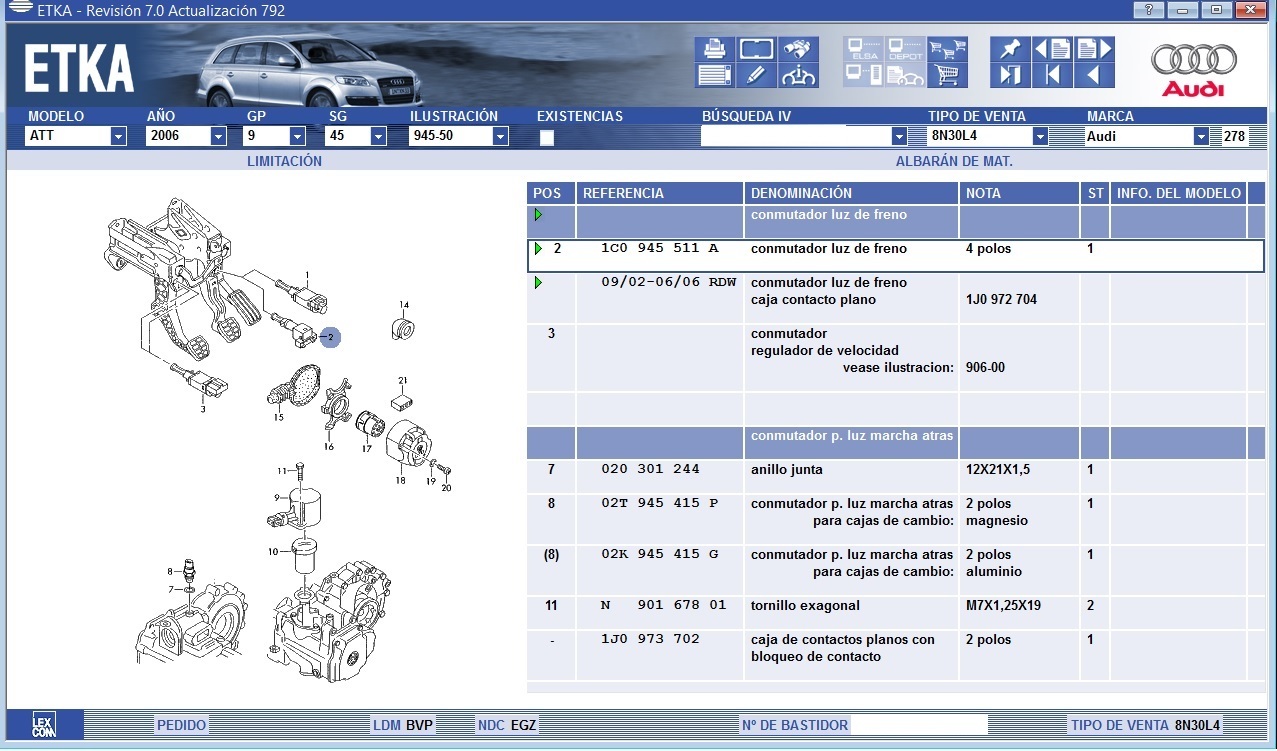Viewport: 1277px width, 751px height.
Task: Click the pushpin icon
Action: tap(1010, 49)
